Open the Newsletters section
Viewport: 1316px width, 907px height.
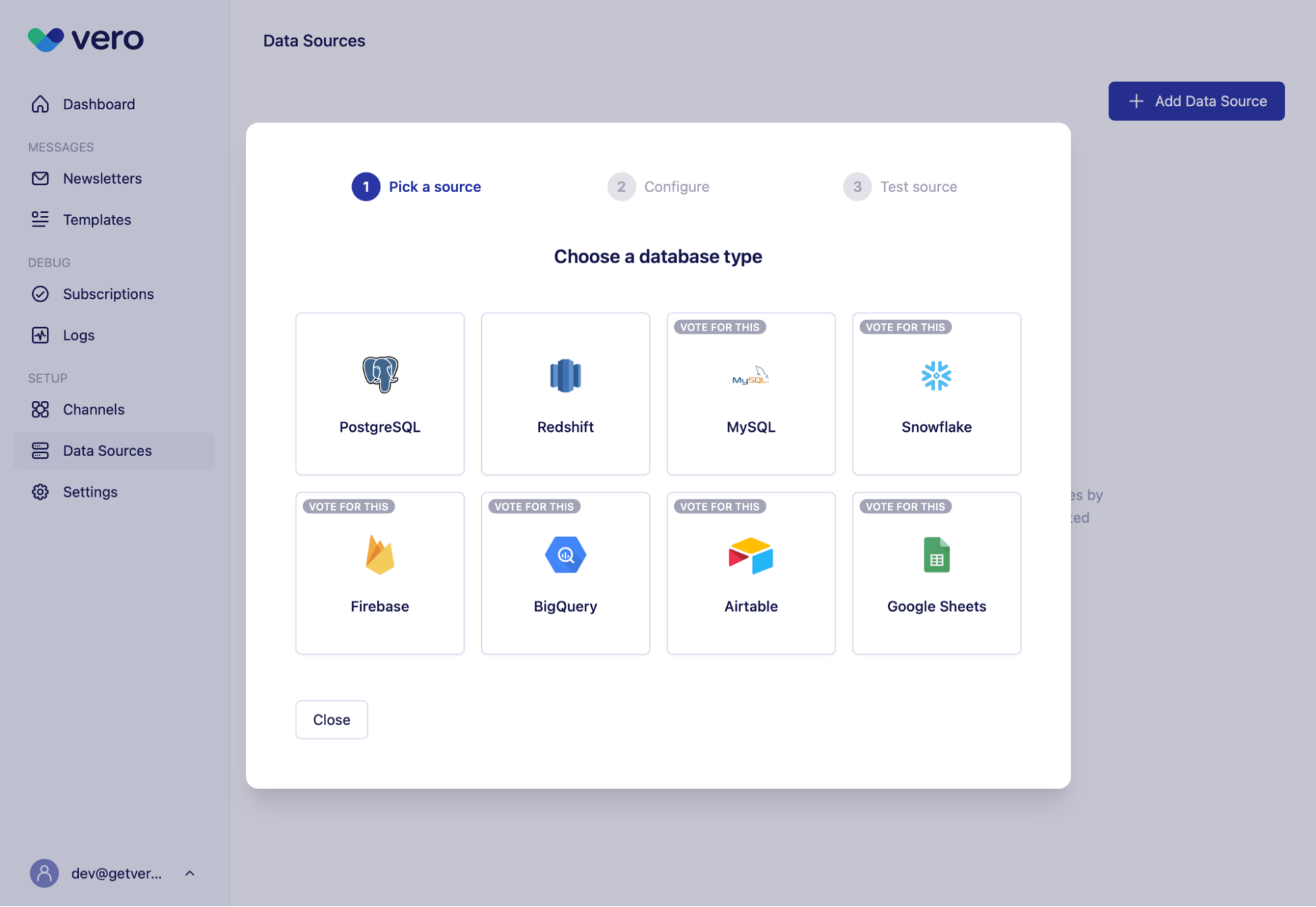pyautogui.click(x=102, y=179)
